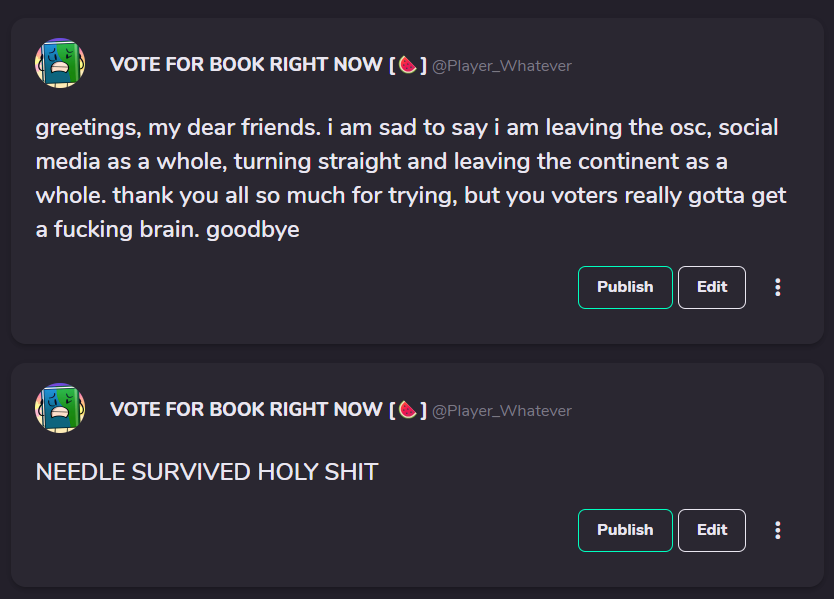Click the display name 'VOTE FOR BOOK RIGHT NOW' on the second draft
This screenshot has height=599, width=834.
[x=247, y=409]
